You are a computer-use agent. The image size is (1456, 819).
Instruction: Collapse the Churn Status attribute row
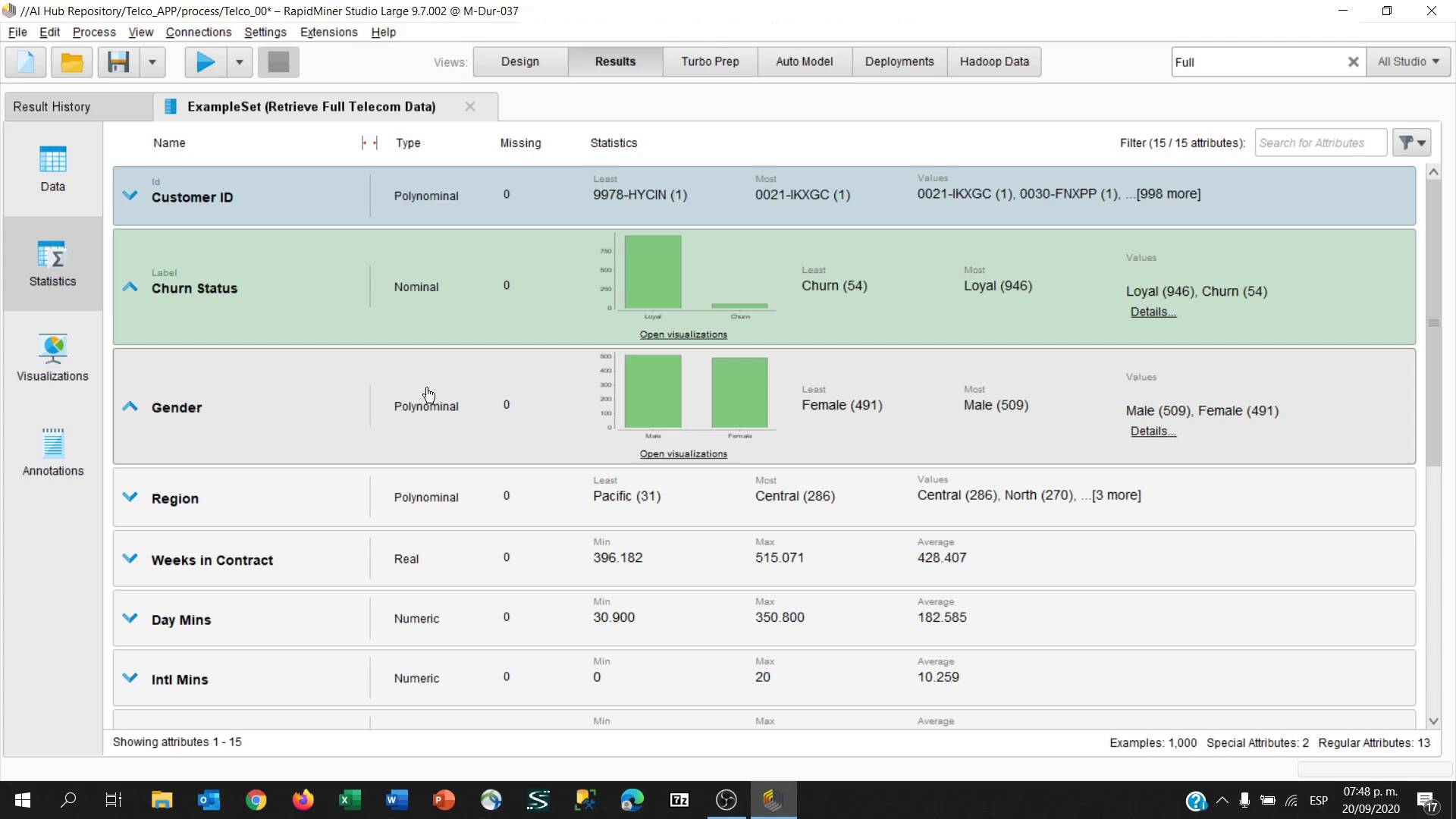click(x=130, y=287)
